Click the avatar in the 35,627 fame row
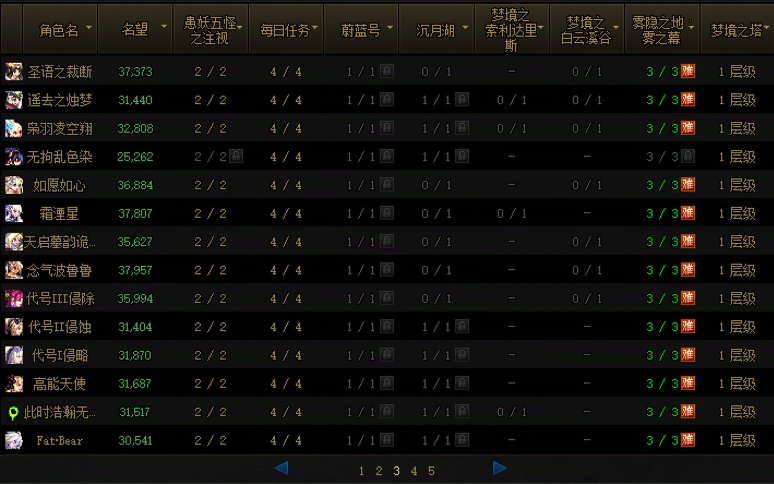 pyautogui.click(x=14, y=242)
